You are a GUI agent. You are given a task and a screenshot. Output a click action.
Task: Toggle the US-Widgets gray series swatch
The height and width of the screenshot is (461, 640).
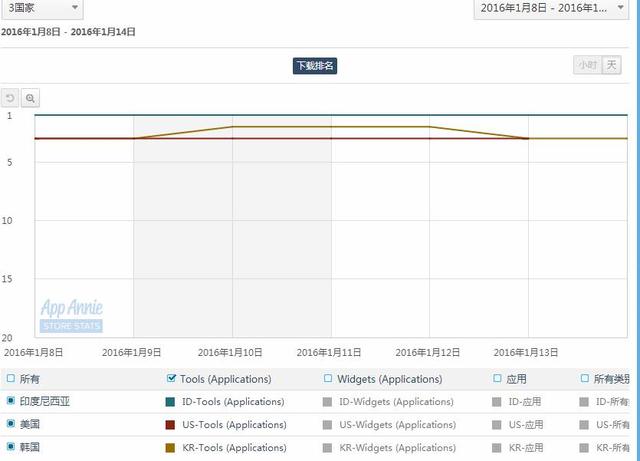(327, 425)
